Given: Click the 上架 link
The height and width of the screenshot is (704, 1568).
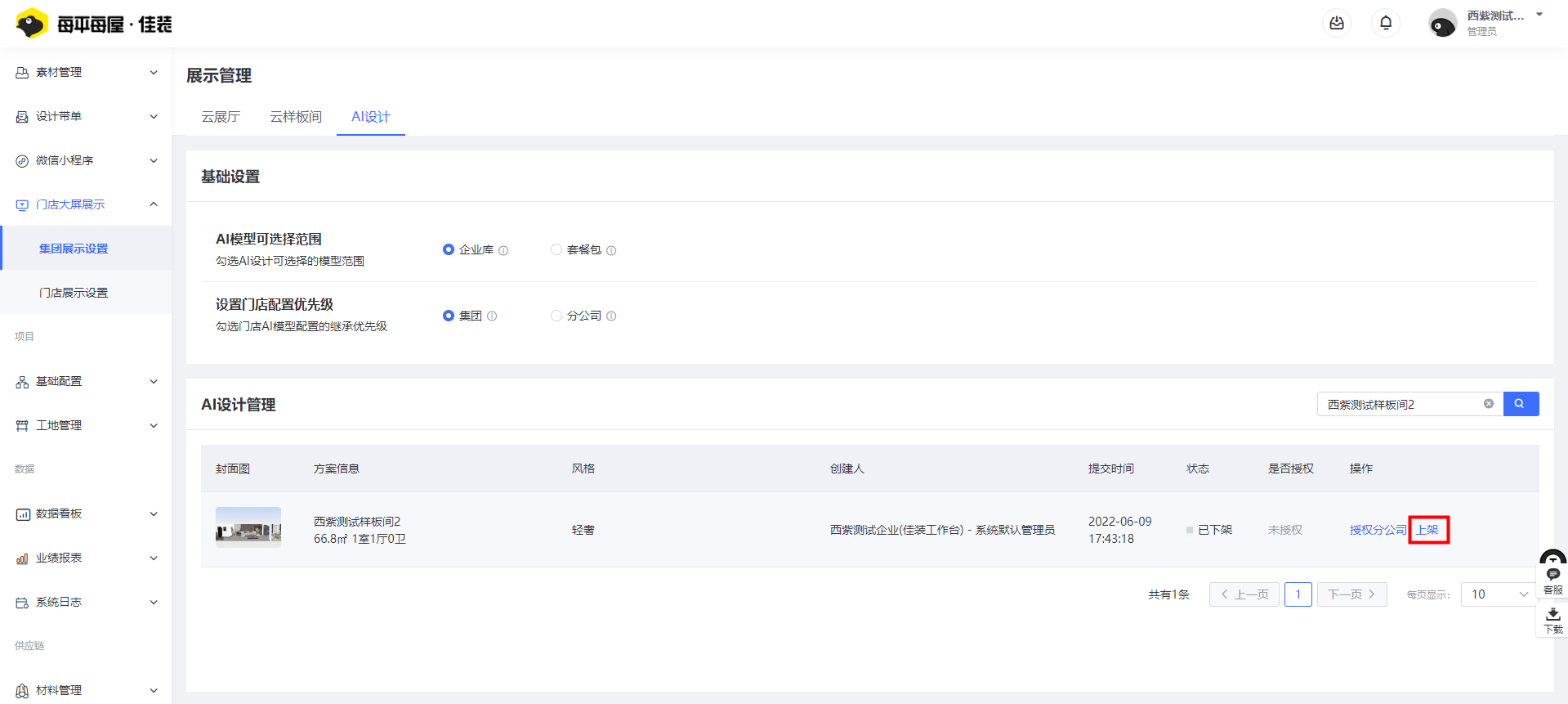Looking at the screenshot, I should [x=1427, y=530].
